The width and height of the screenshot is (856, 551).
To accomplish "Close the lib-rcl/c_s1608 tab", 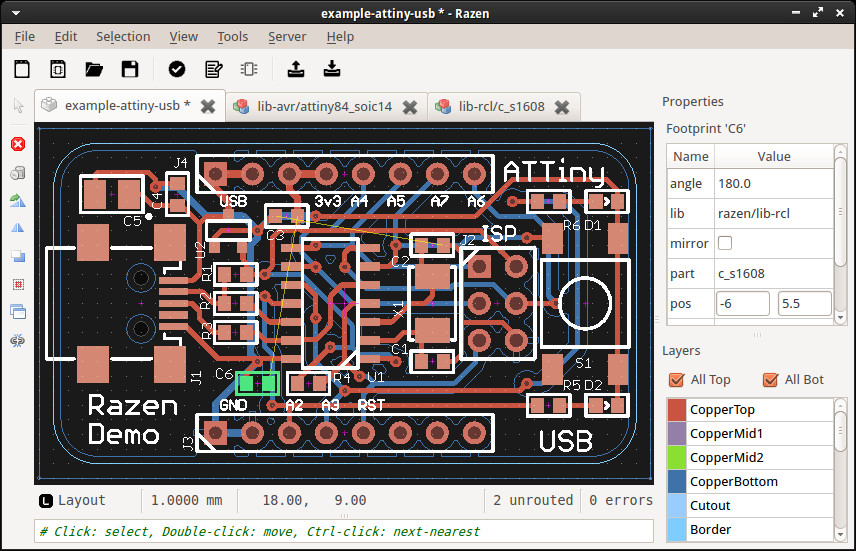I will coord(562,107).
